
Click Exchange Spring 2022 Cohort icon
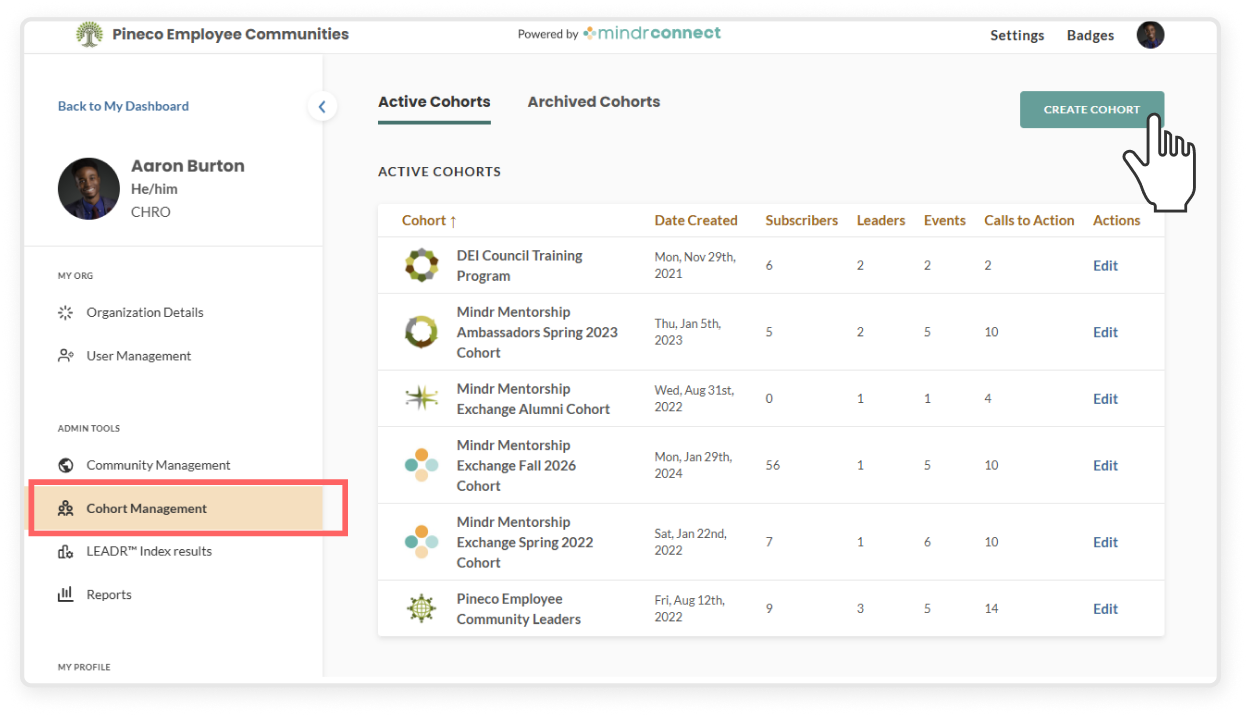421,542
